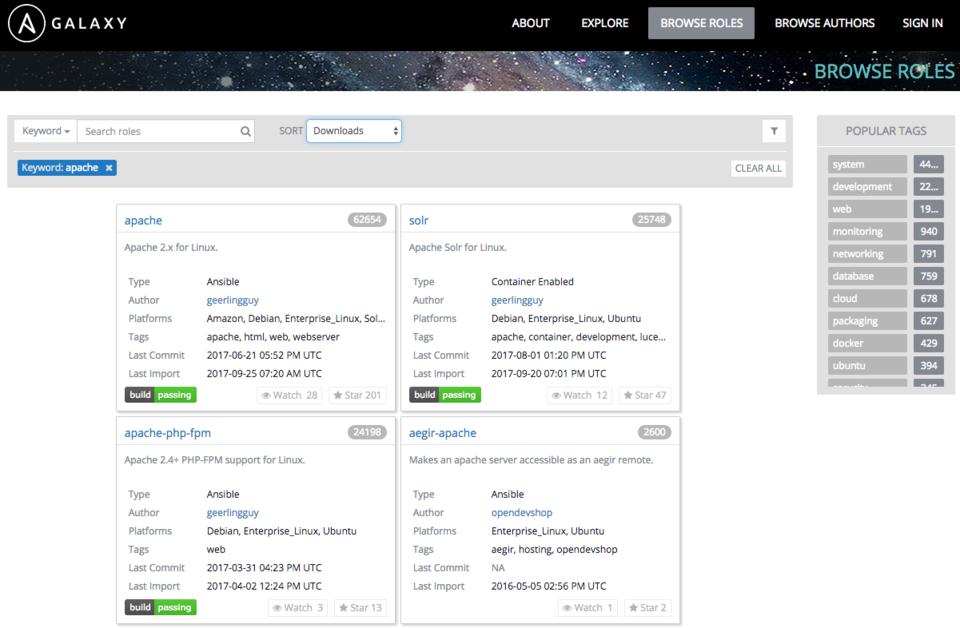Open the Keyword search type dropdown
960x628 pixels.
point(46,131)
